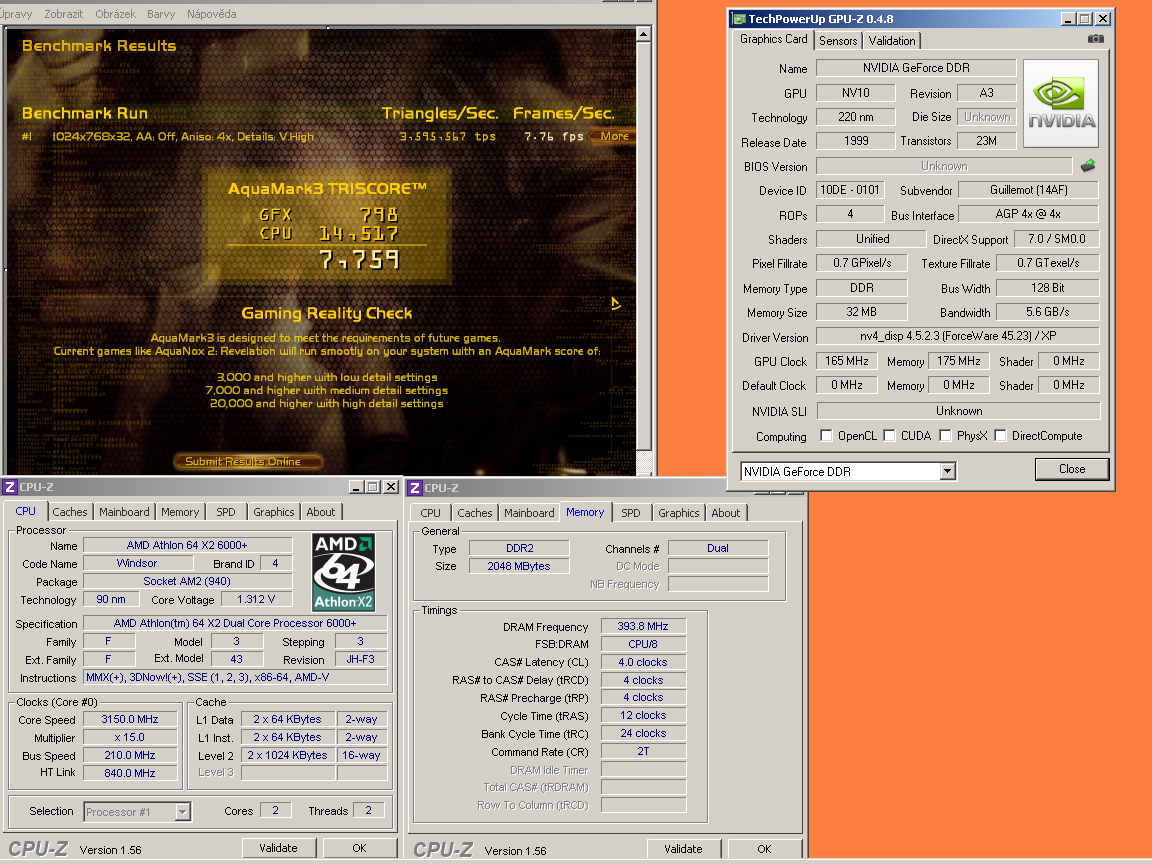Click the Subvendor Guillemot (14AF) value

pos(1029,190)
